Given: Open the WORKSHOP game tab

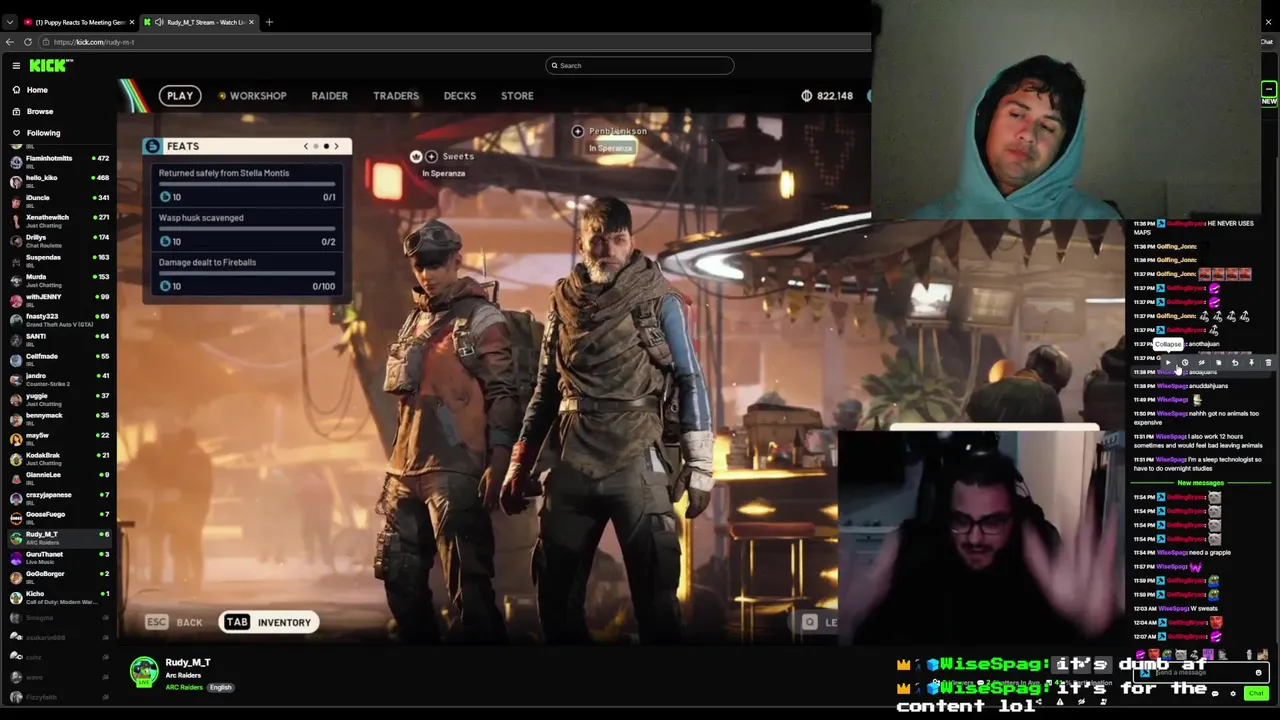Looking at the screenshot, I should click(252, 96).
